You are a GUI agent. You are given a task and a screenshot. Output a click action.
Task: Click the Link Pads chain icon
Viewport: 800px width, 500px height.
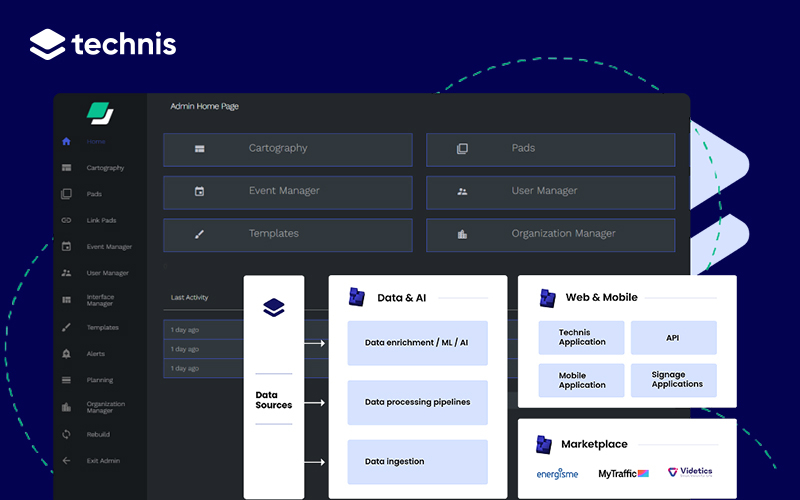pyautogui.click(x=66, y=220)
